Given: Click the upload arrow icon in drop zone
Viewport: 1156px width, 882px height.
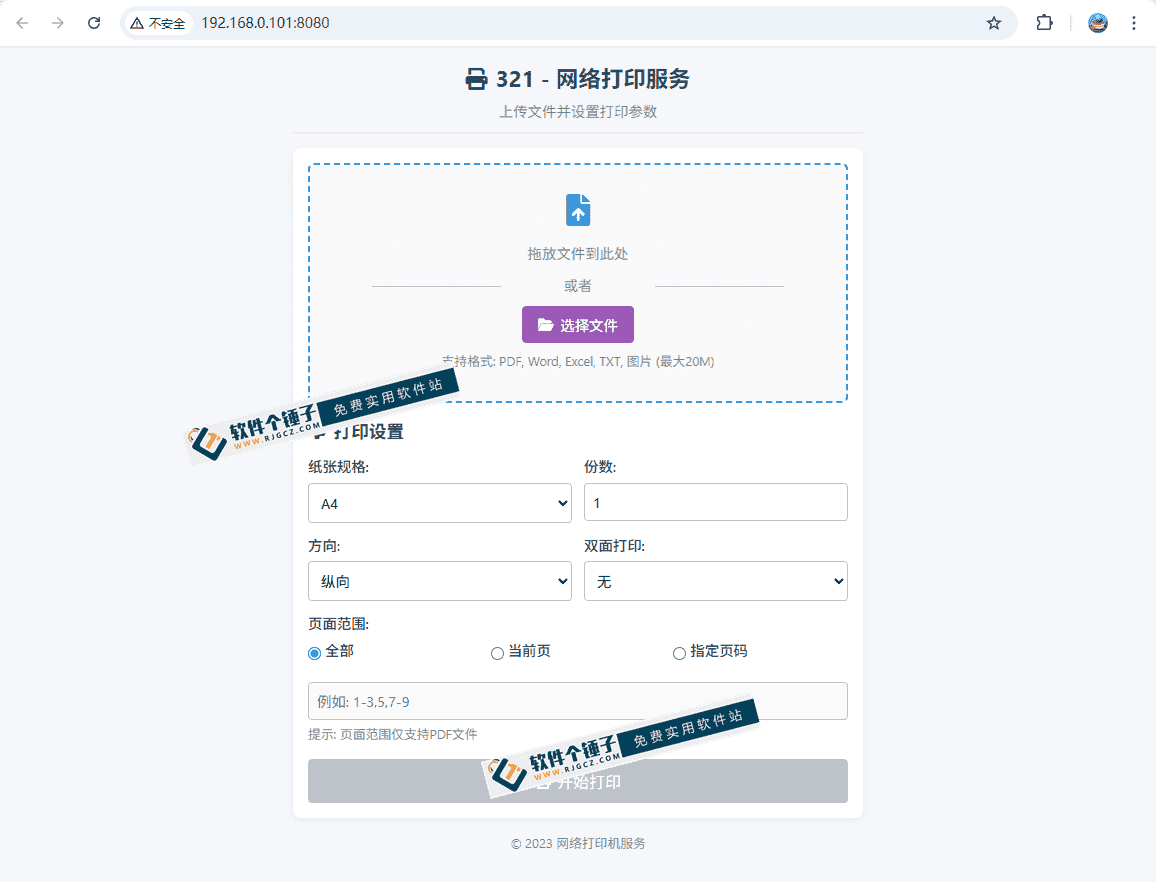Looking at the screenshot, I should pos(578,210).
